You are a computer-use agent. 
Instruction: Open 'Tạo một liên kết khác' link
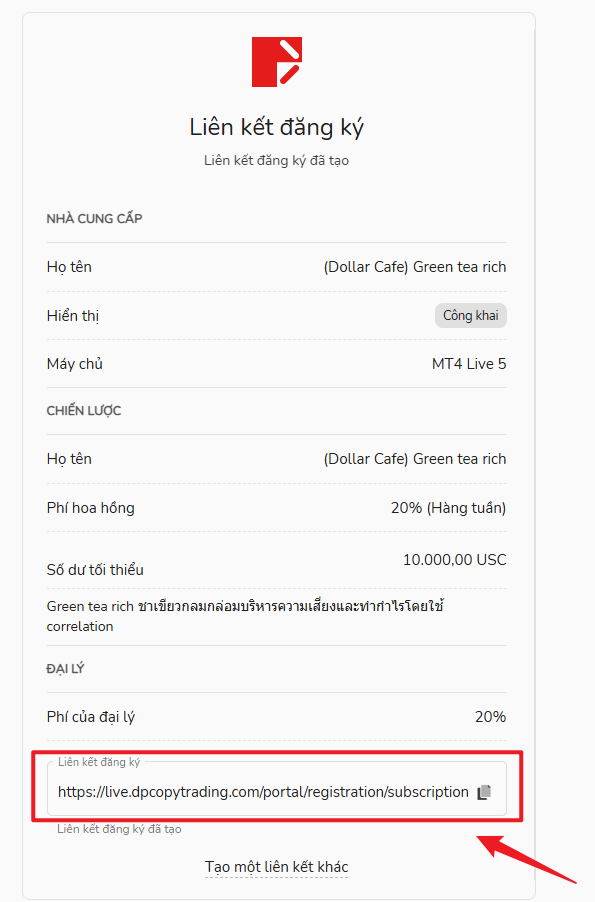[x=277, y=866]
